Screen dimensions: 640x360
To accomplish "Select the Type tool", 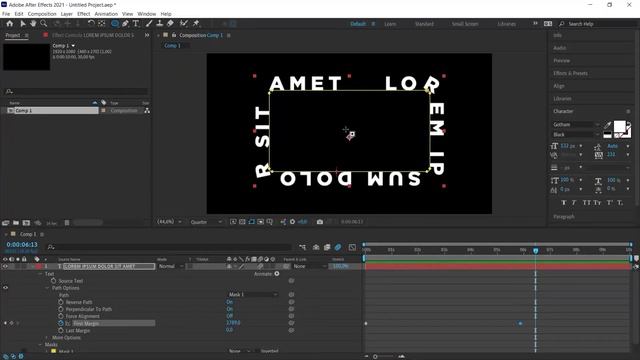I will (136, 24).
